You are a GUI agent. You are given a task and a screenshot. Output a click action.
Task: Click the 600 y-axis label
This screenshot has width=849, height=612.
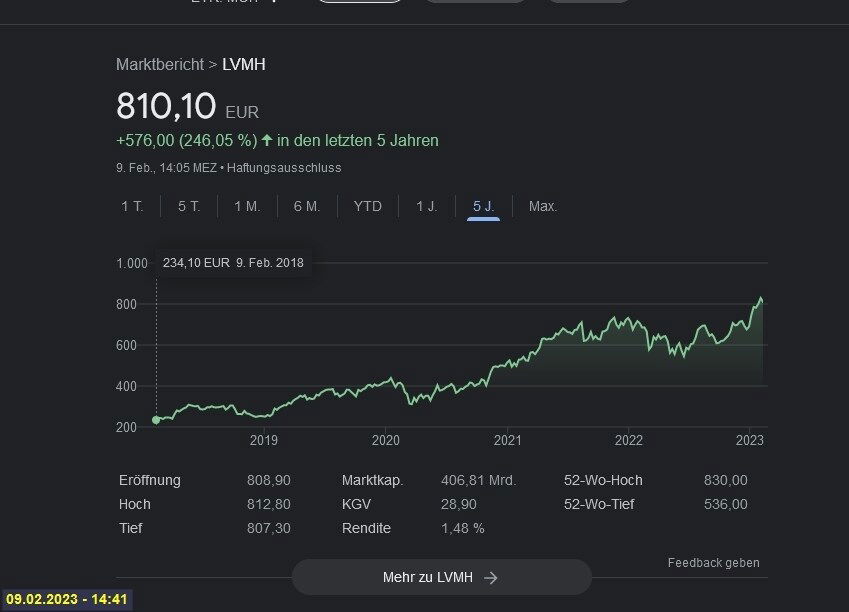pos(126,346)
